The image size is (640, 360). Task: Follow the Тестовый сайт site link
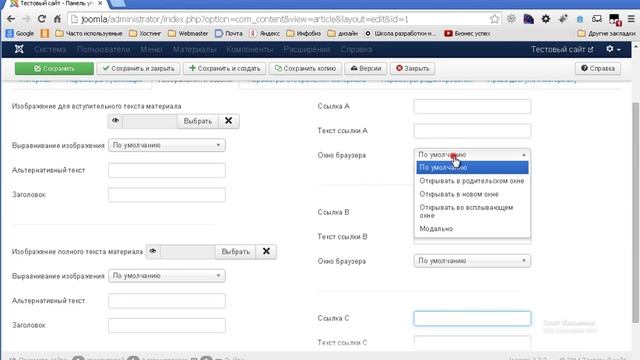point(562,49)
